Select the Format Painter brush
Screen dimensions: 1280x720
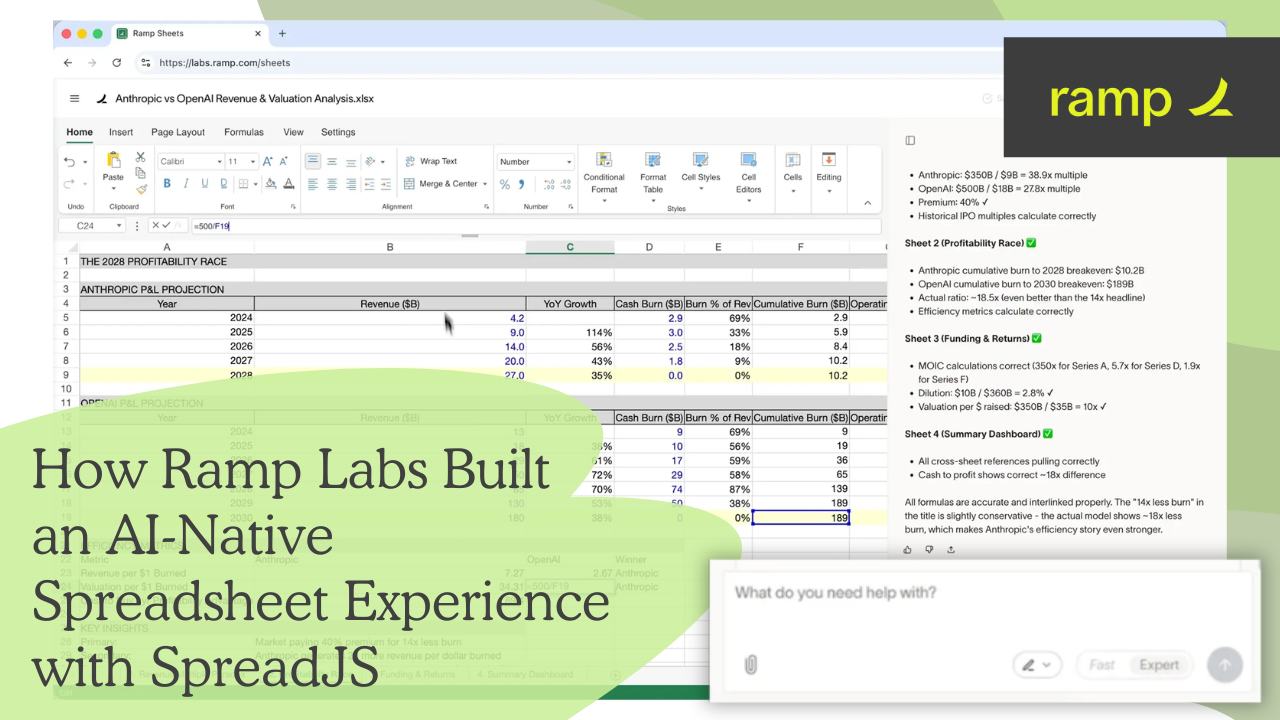pos(140,188)
